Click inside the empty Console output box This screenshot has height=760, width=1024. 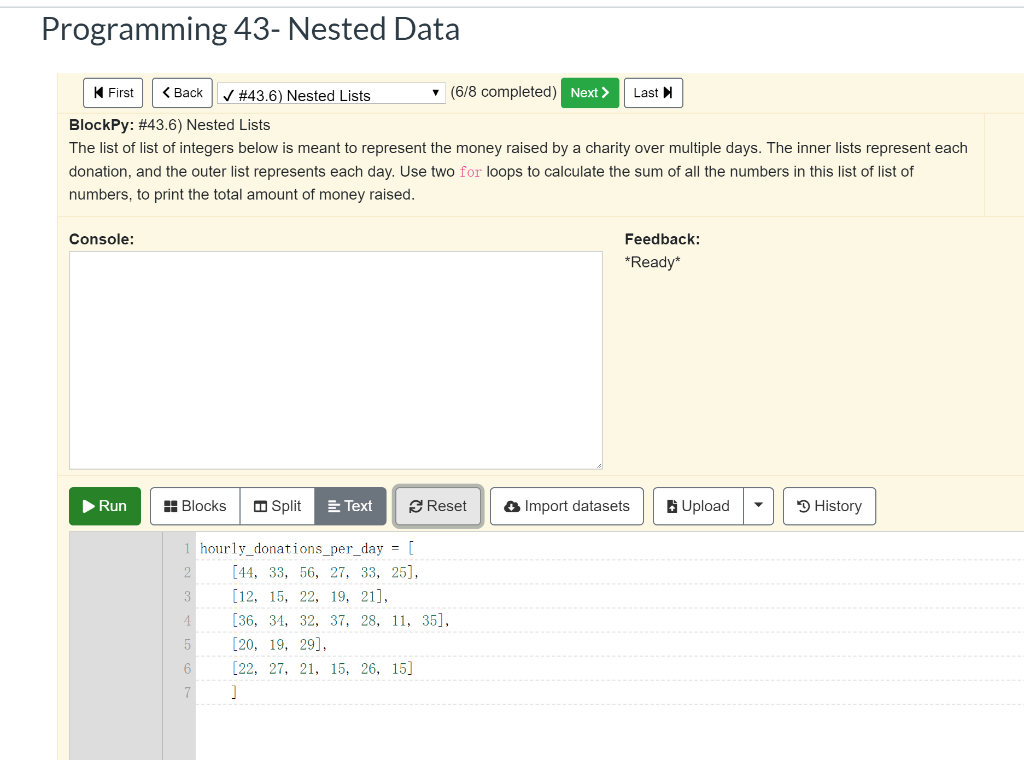[335, 360]
